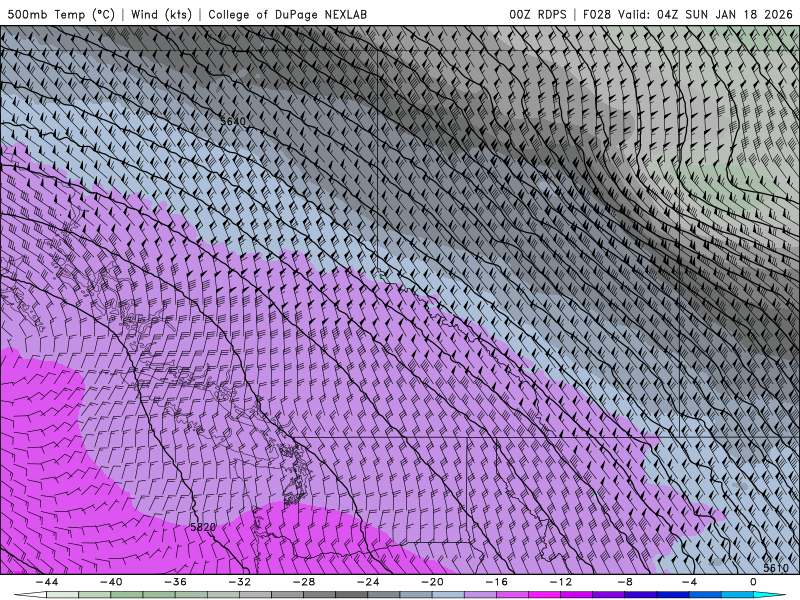Click the -28 colorbar label
This screenshot has height=600, width=800.
(304, 582)
